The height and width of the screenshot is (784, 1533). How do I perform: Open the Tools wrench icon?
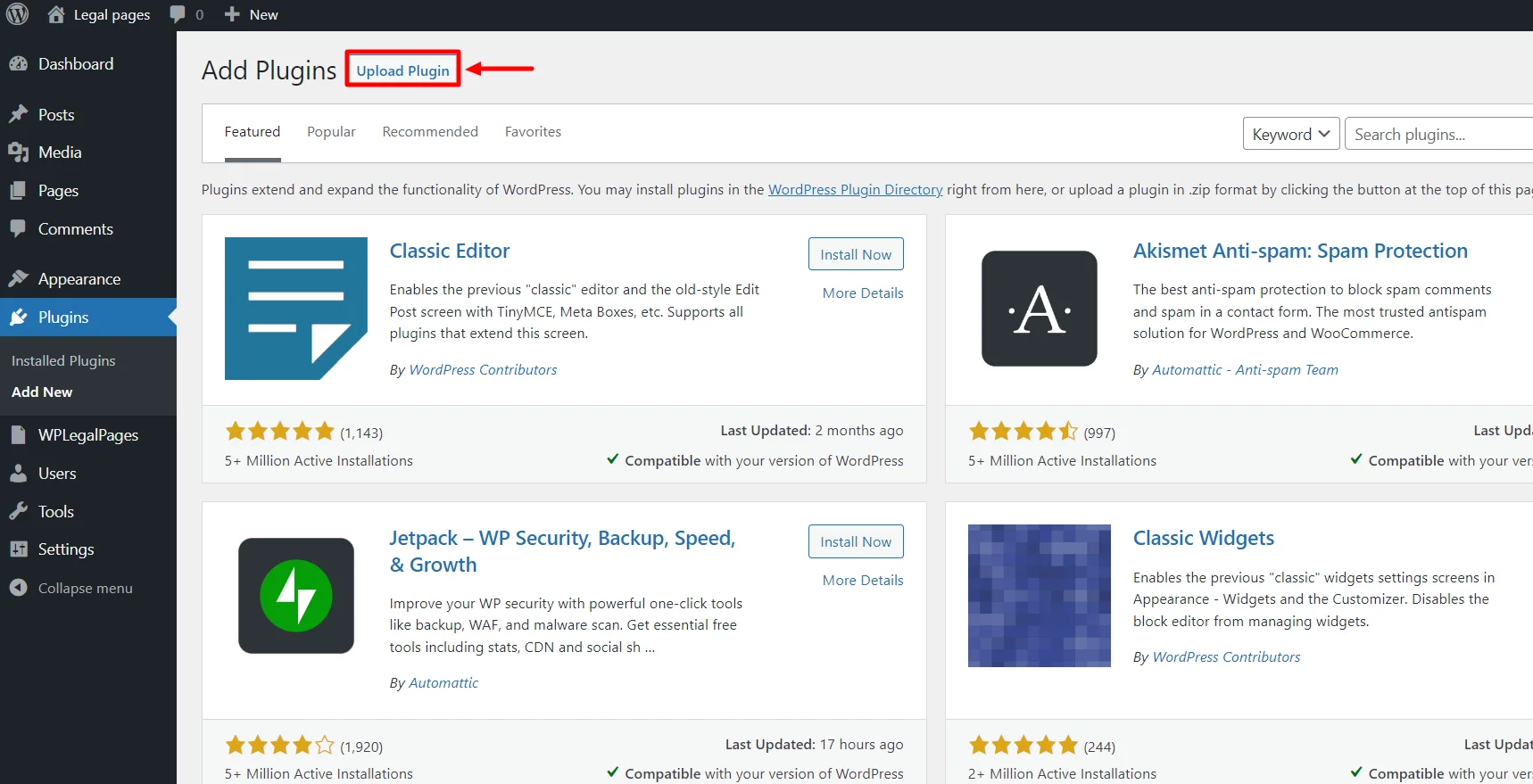(x=18, y=512)
